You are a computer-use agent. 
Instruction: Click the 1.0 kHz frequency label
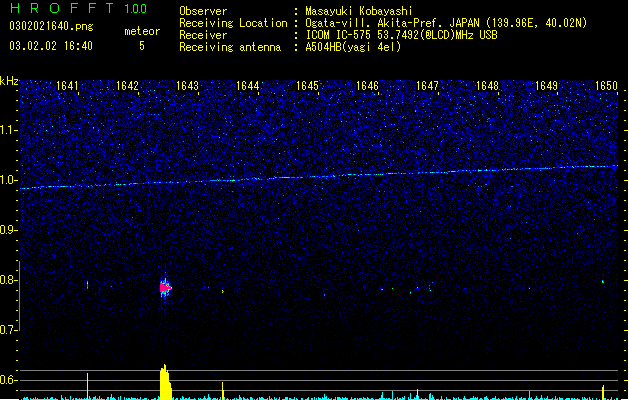pyautogui.click(x=9, y=180)
